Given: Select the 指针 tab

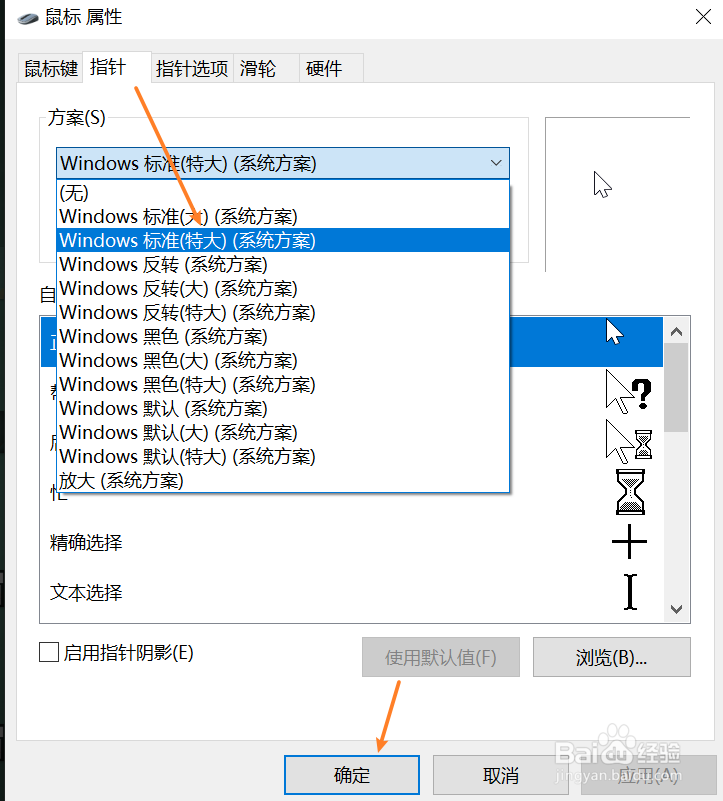Looking at the screenshot, I should pos(117,67).
